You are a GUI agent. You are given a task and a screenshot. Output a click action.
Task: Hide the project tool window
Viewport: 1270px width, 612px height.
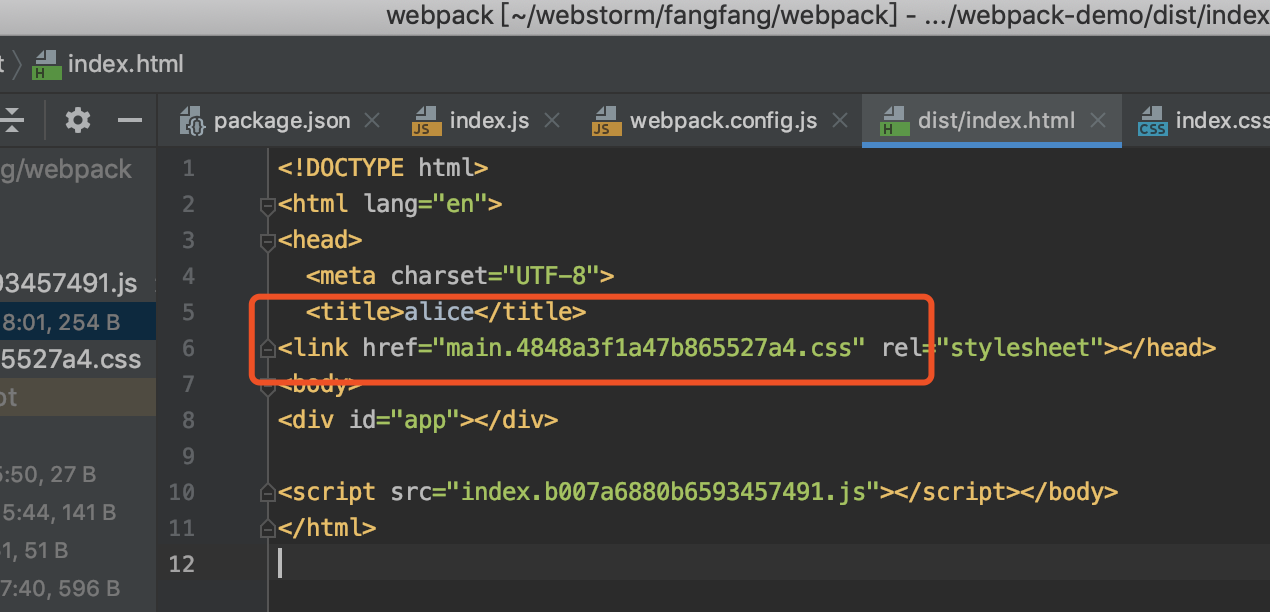129,121
